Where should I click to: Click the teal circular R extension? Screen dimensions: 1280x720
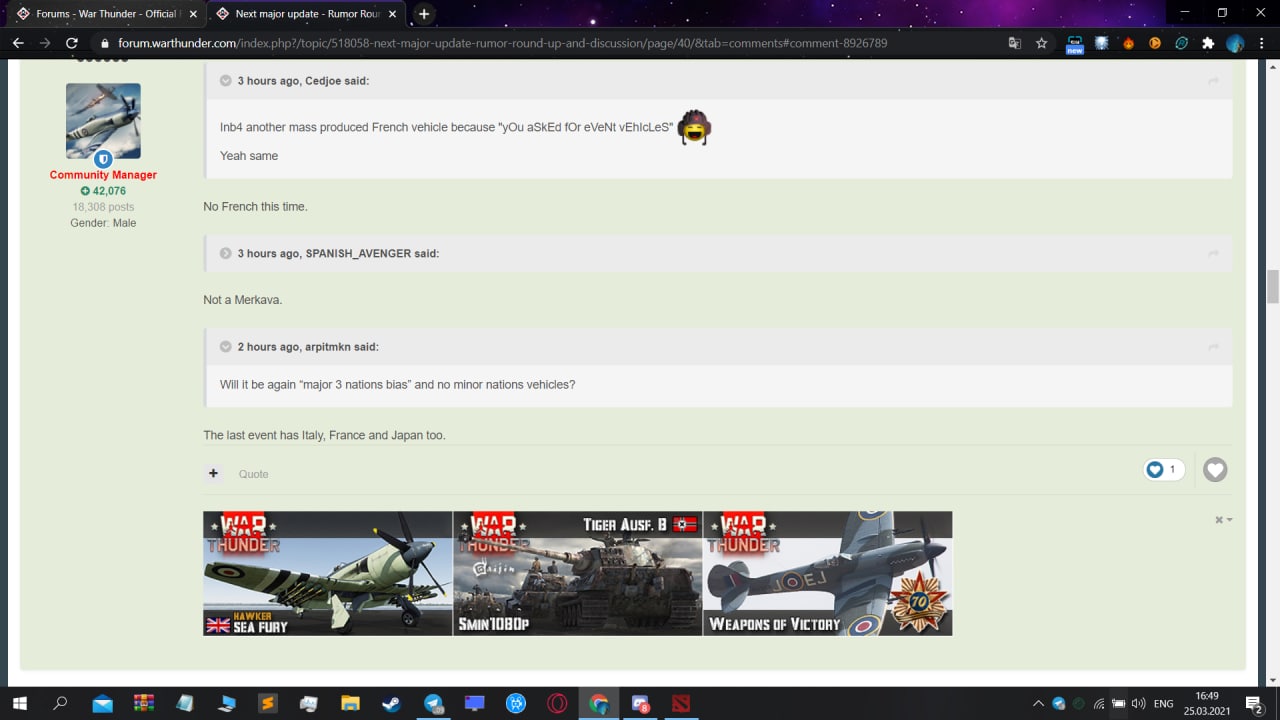pos(1182,43)
